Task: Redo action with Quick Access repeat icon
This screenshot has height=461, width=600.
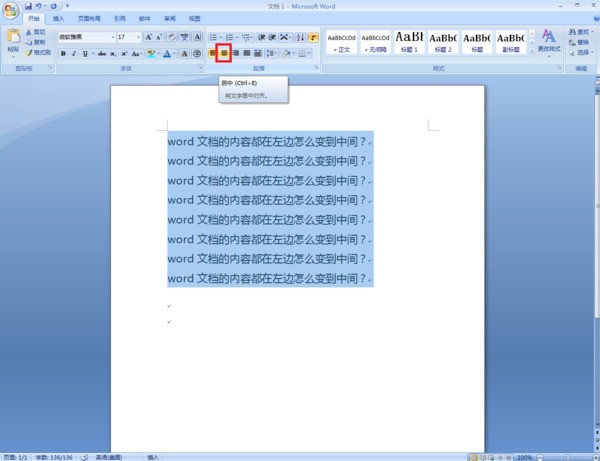Action: pos(54,6)
